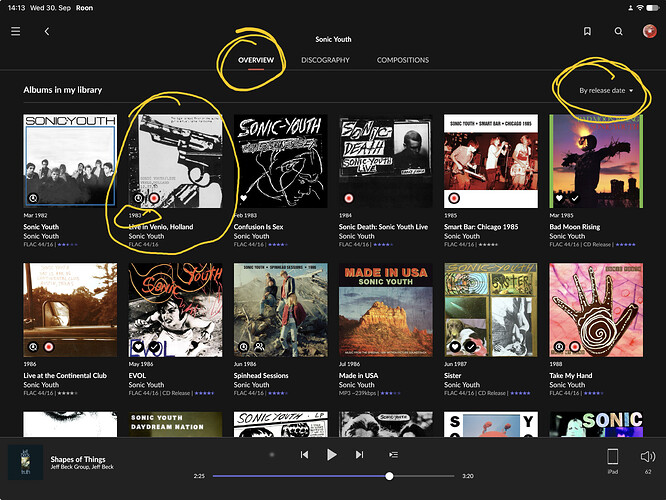Click the 'Sonic Youth' page title
Image resolution: width=666 pixels, height=500 pixels.
[333, 39]
